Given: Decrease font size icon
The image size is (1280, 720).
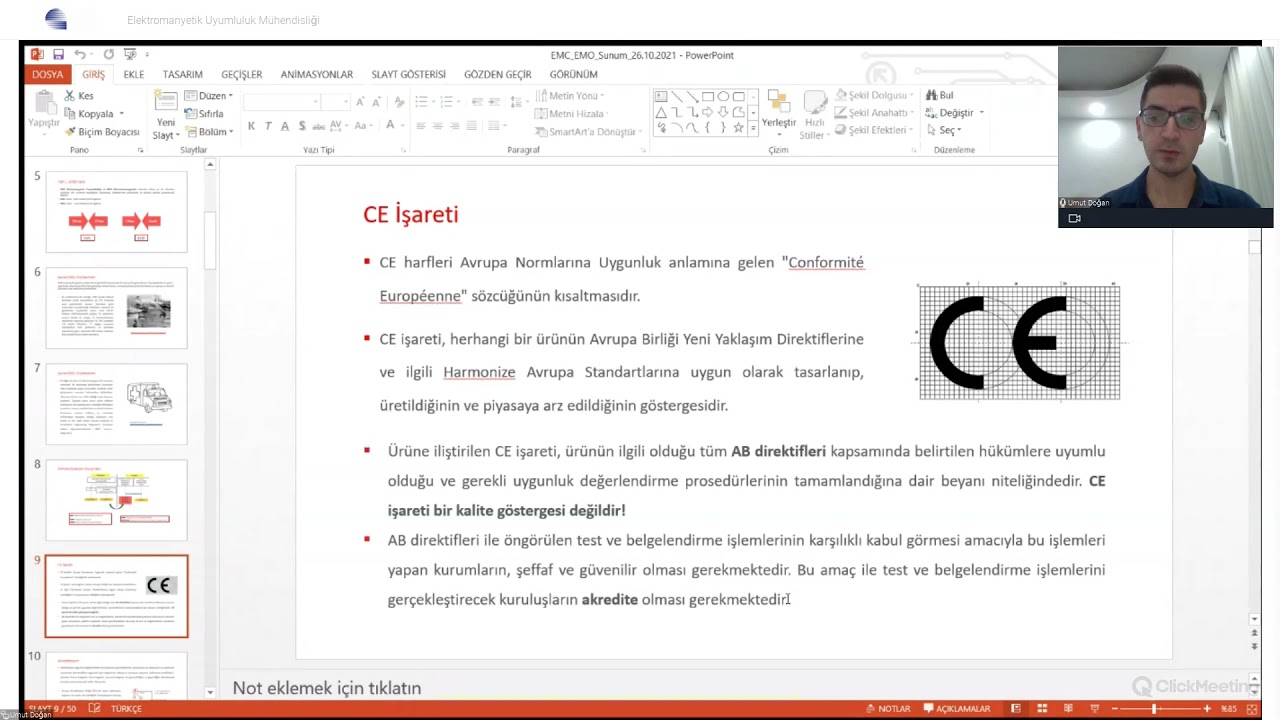Looking at the screenshot, I should pos(378,102).
